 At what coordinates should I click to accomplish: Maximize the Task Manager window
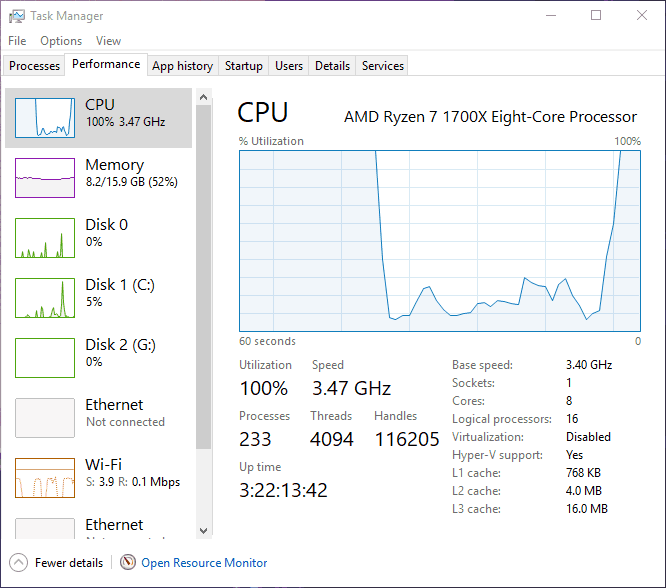pos(596,16)
